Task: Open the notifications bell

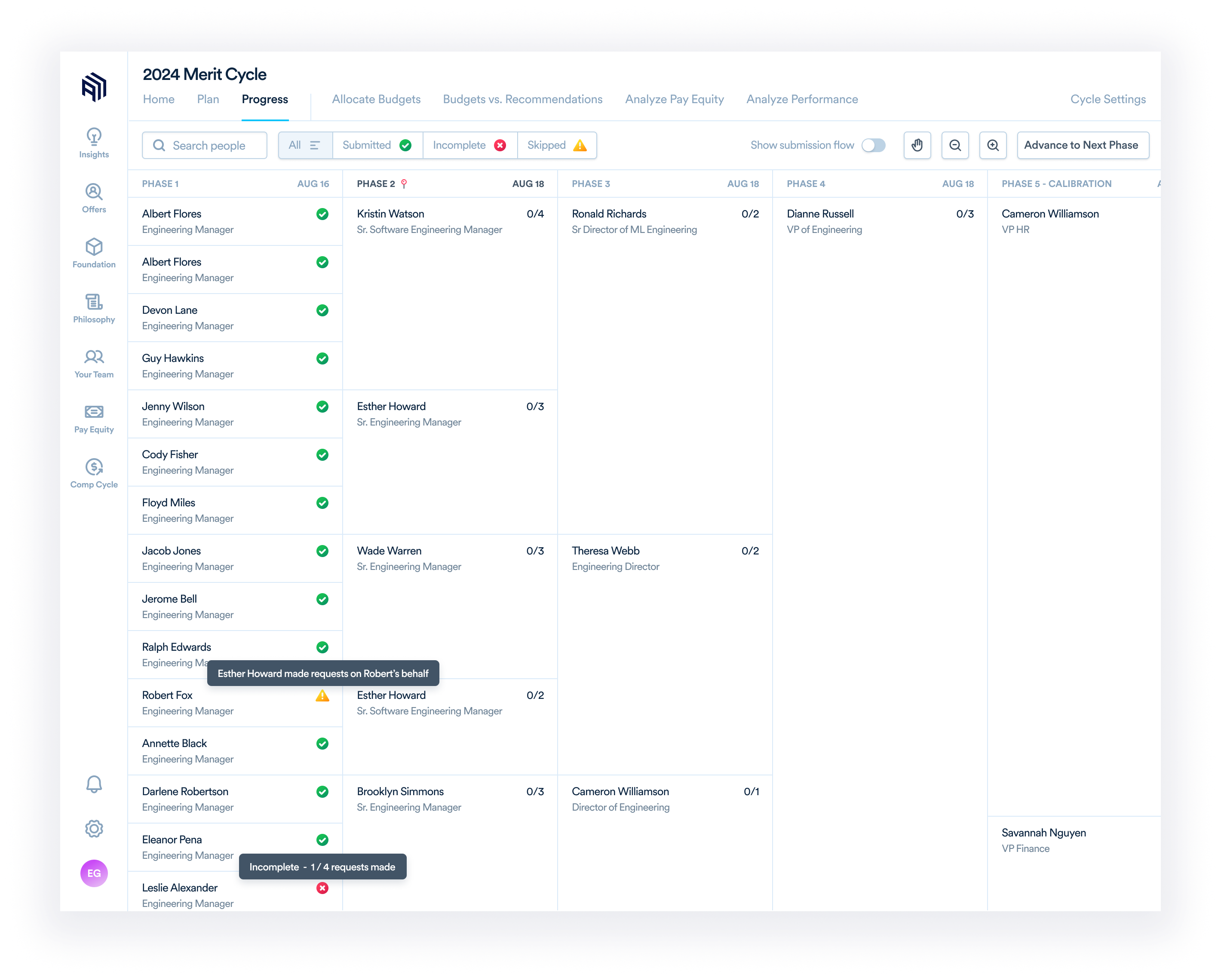Action: [x=94, y=785]
